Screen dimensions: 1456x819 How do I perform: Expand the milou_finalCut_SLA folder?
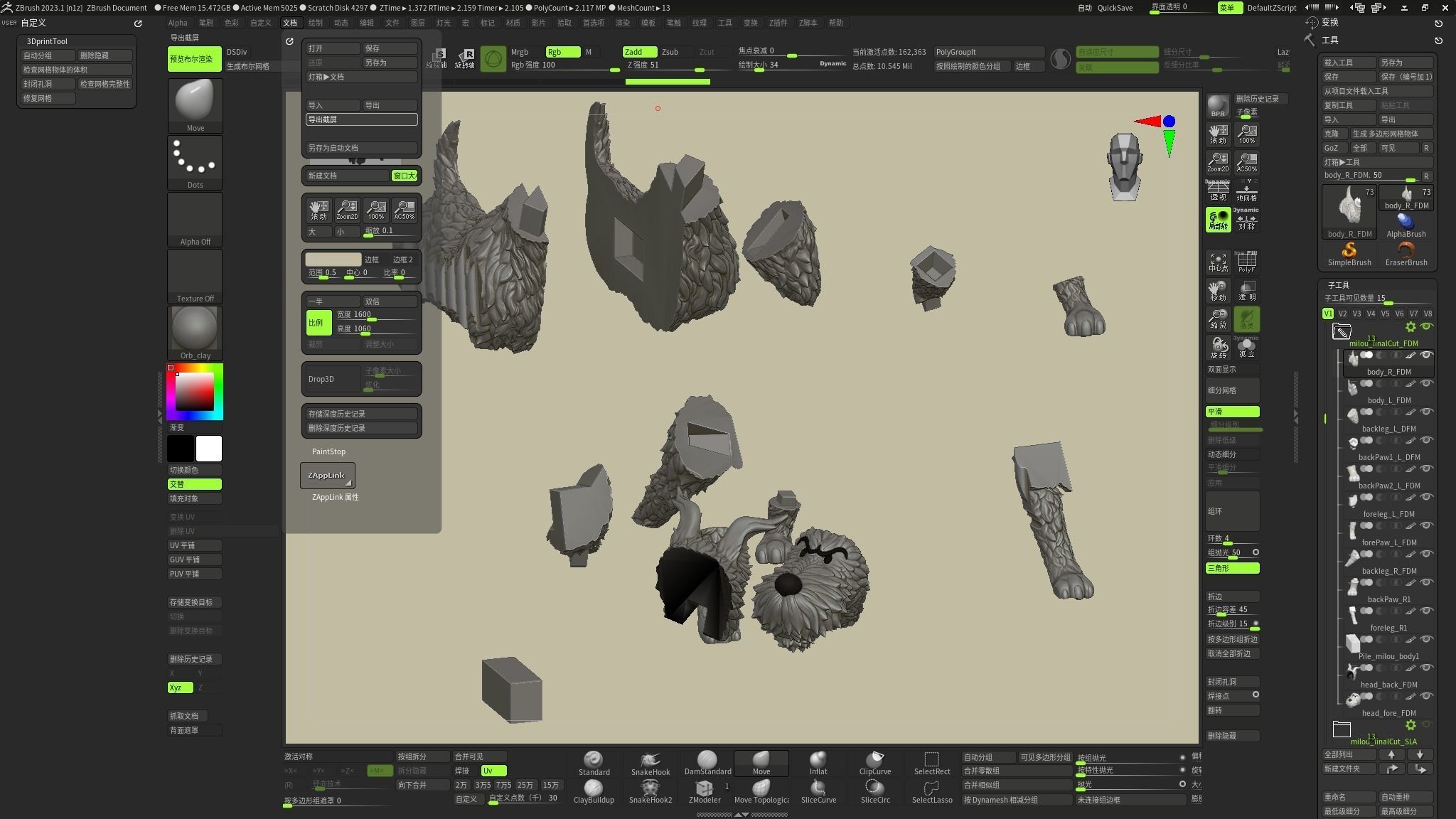coord(1342,729)
